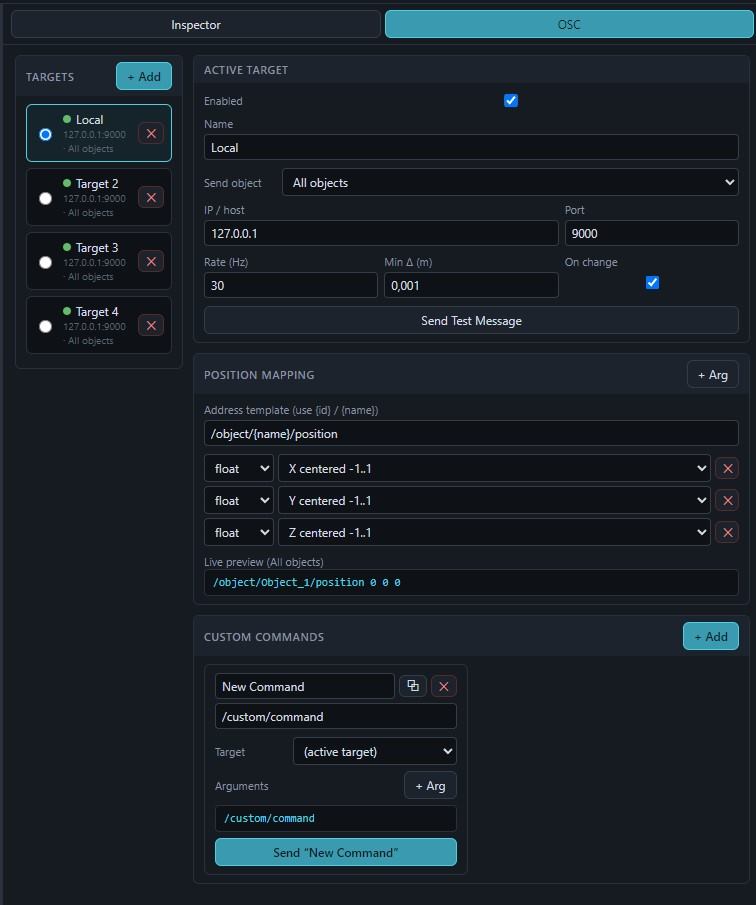Open the Z centered -1..1 source dropdown
This screenshot has width=756, height=905.
pos(494,533)
